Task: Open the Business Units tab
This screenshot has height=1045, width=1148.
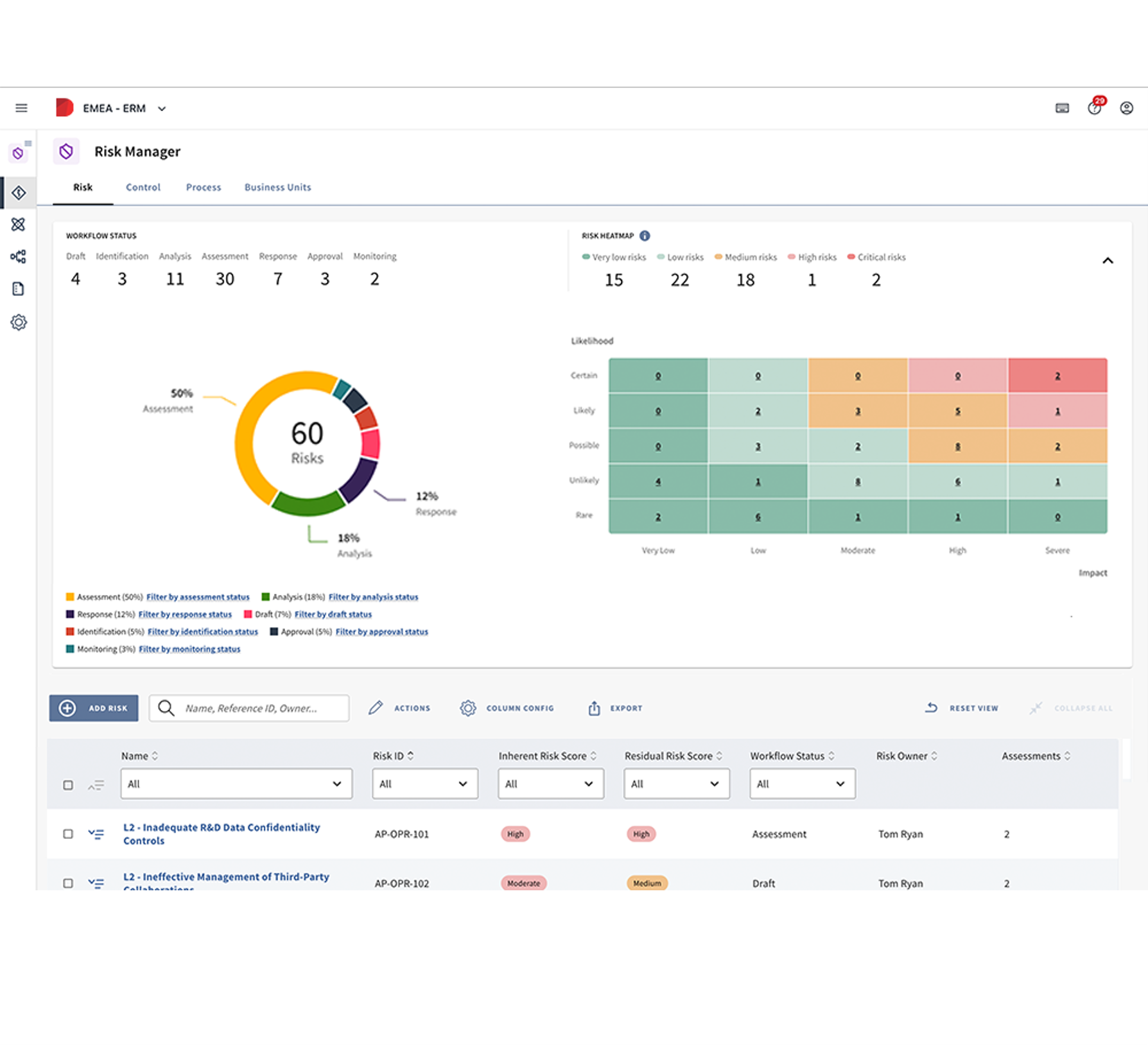Action: pyautogui.click(x=277, y=187)
